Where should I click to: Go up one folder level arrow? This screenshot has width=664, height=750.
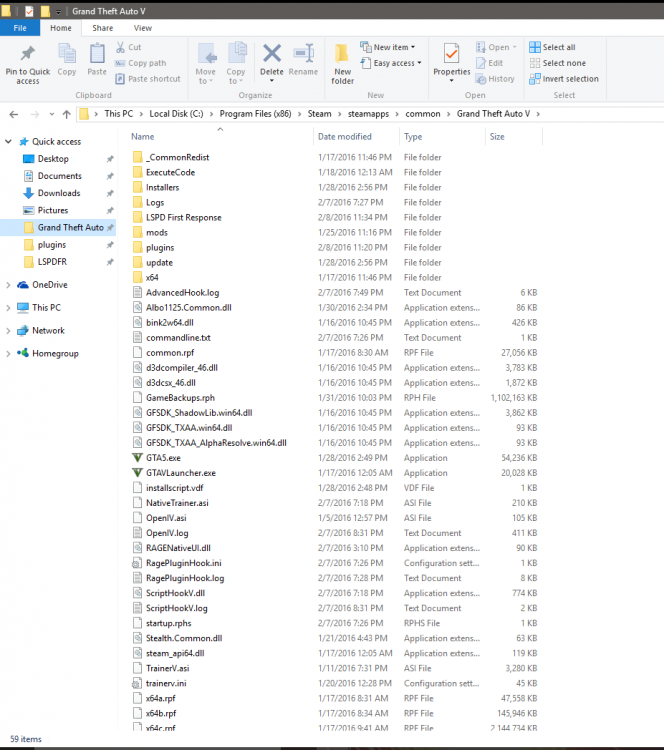pyautogui.click(x=66, y=114)
